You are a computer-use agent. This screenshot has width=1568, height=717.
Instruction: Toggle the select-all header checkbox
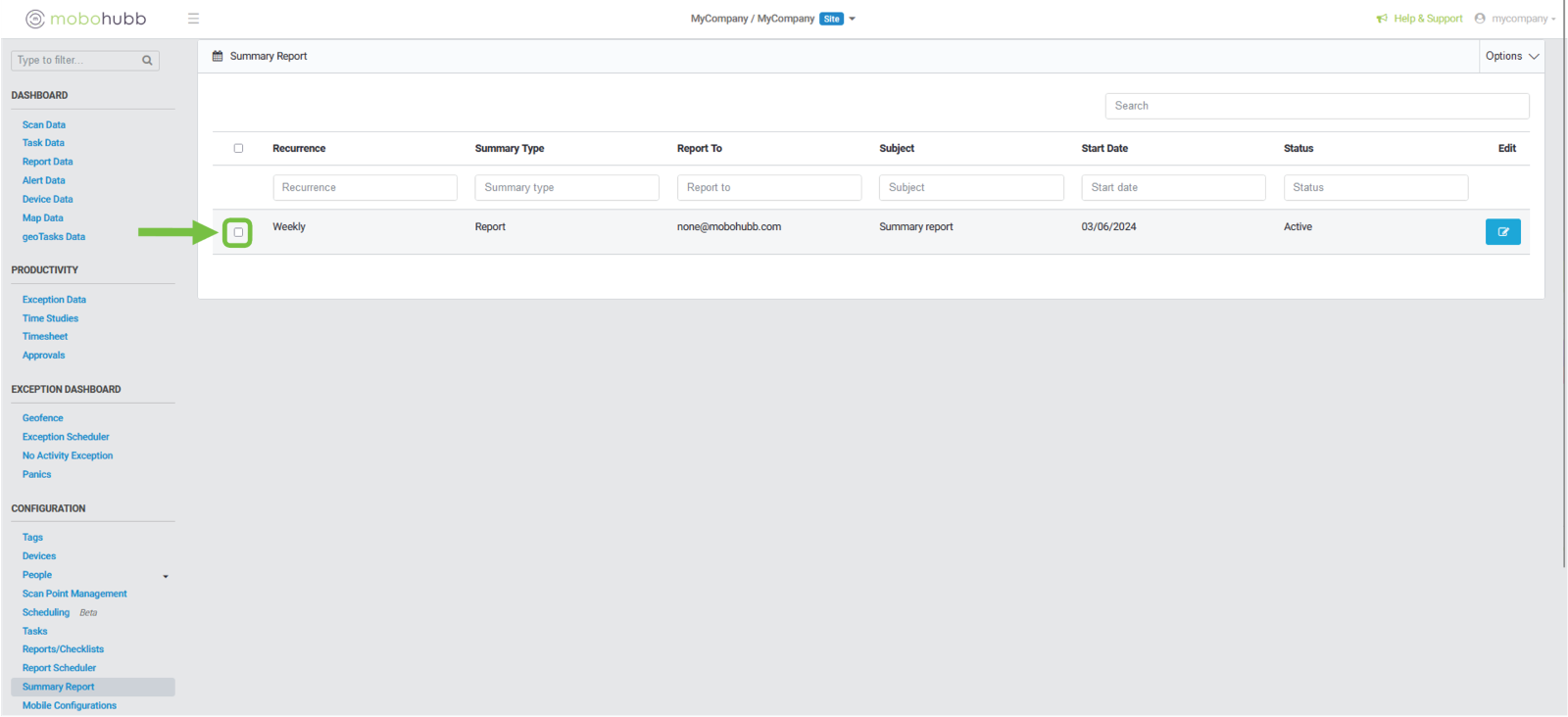tap(238, 149)
